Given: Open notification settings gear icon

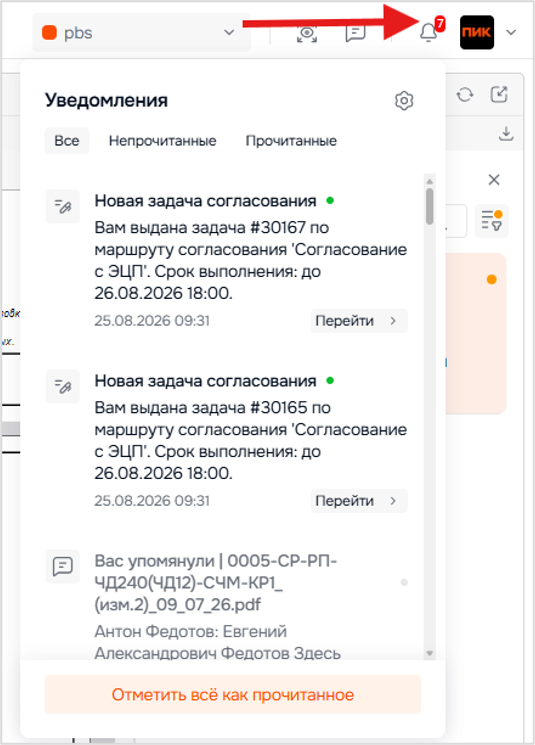Looking at the screenshot, I should click(404, 101).
